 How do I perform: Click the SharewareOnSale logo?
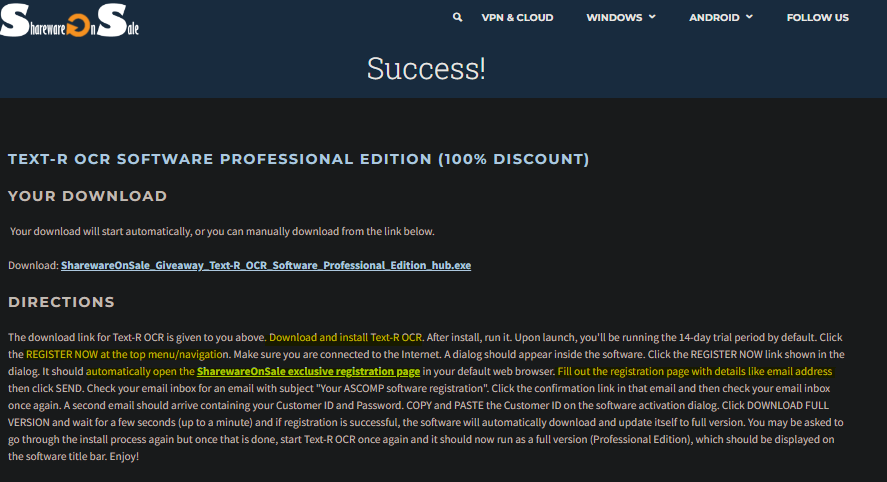tap(70, 20)
